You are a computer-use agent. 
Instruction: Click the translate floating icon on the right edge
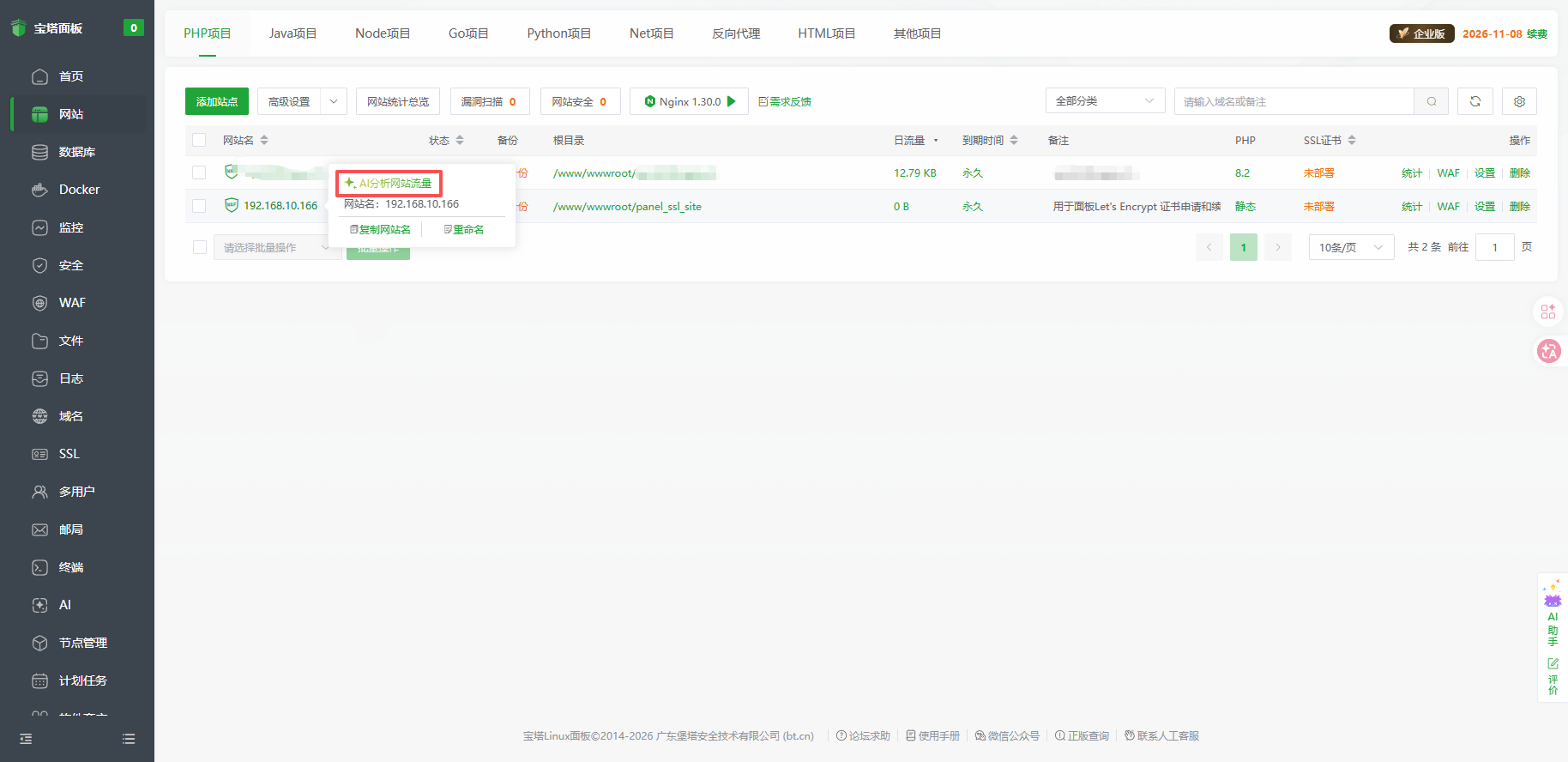(1549, 351)
